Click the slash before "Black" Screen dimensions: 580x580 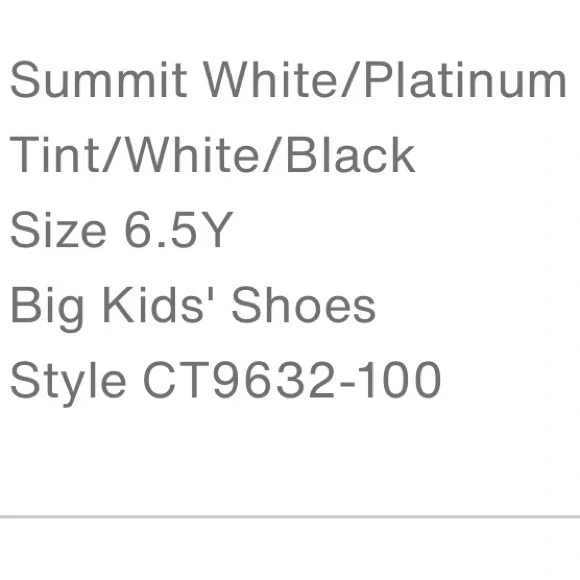pos(273,154)
